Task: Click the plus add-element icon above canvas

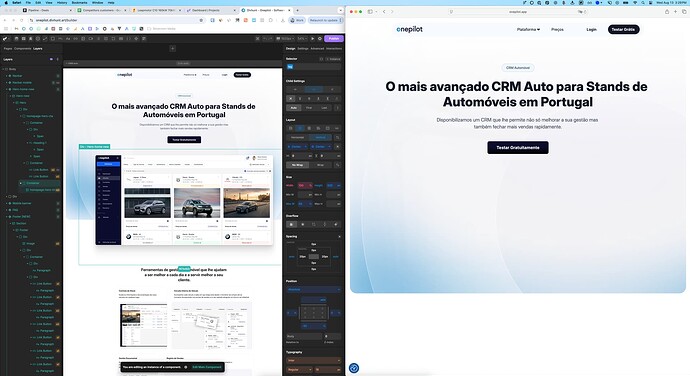Action: coord(172,48)
